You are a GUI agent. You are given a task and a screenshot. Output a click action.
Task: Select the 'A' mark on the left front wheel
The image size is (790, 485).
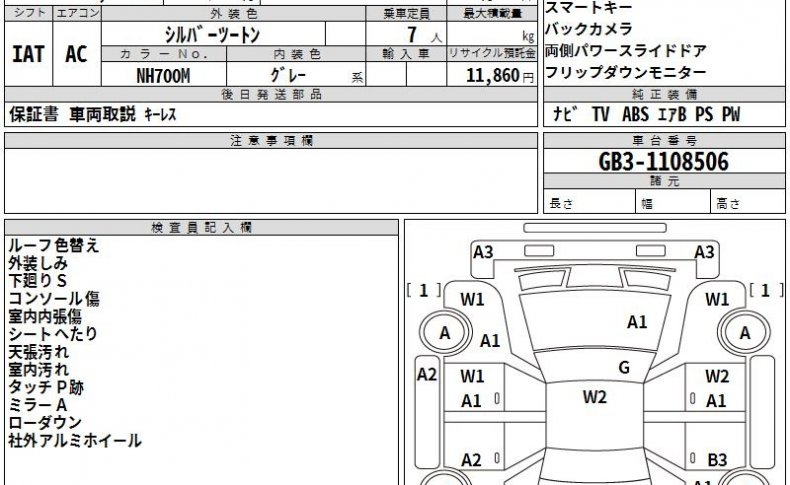[444, 333]
